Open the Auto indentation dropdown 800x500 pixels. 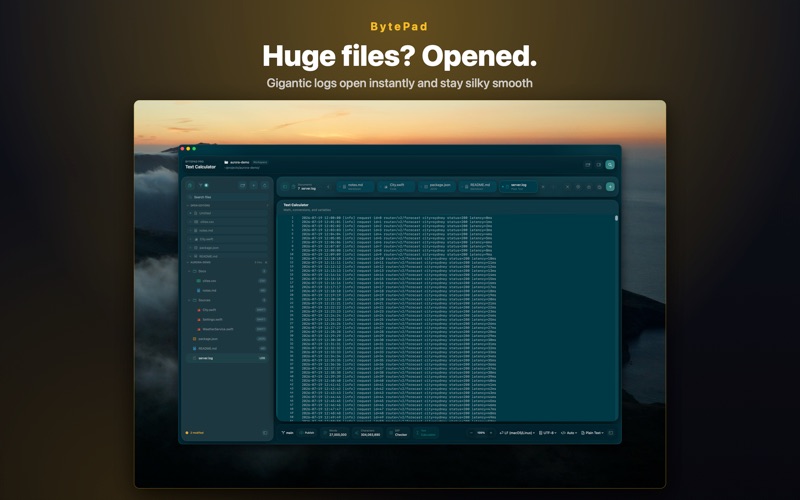(x=569, y=433)
